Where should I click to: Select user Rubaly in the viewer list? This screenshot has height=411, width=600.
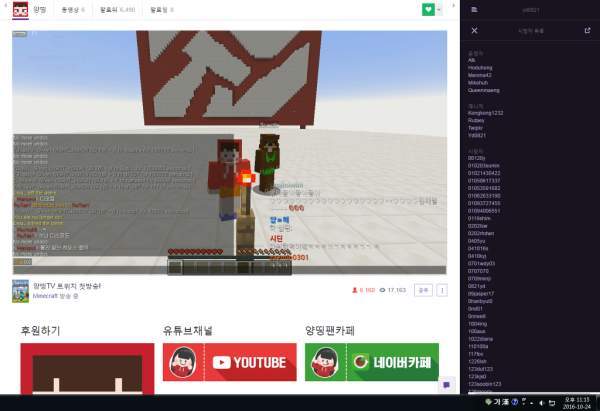point(476,120)
